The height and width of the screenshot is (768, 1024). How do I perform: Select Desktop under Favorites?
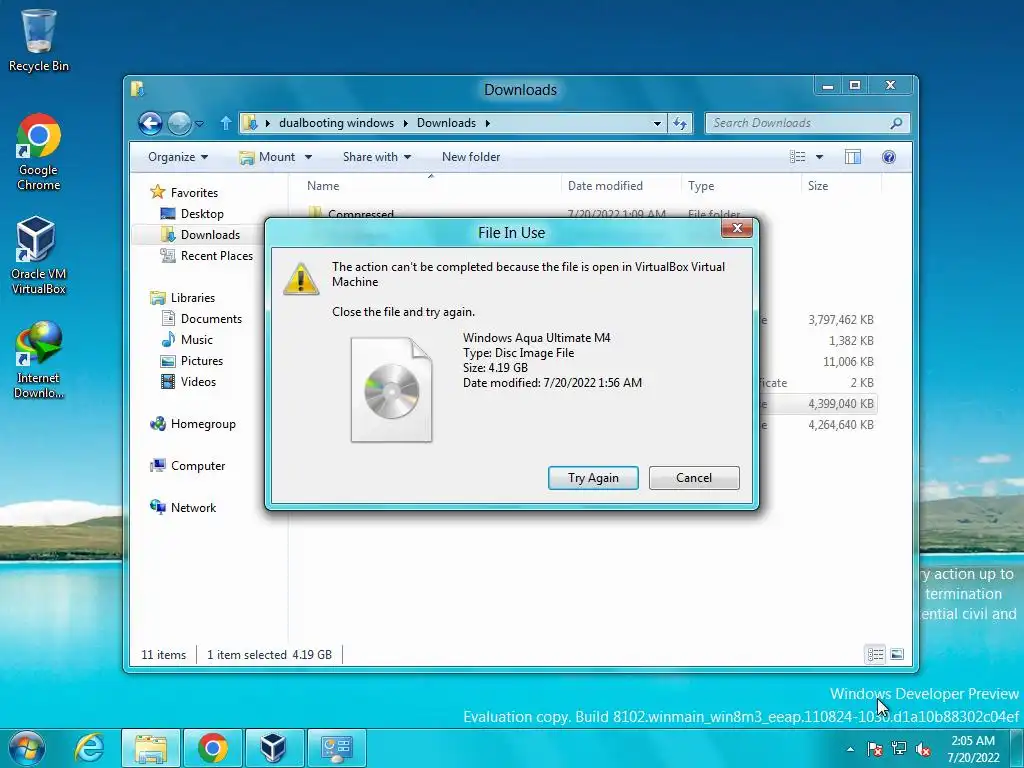coord(202,214)
